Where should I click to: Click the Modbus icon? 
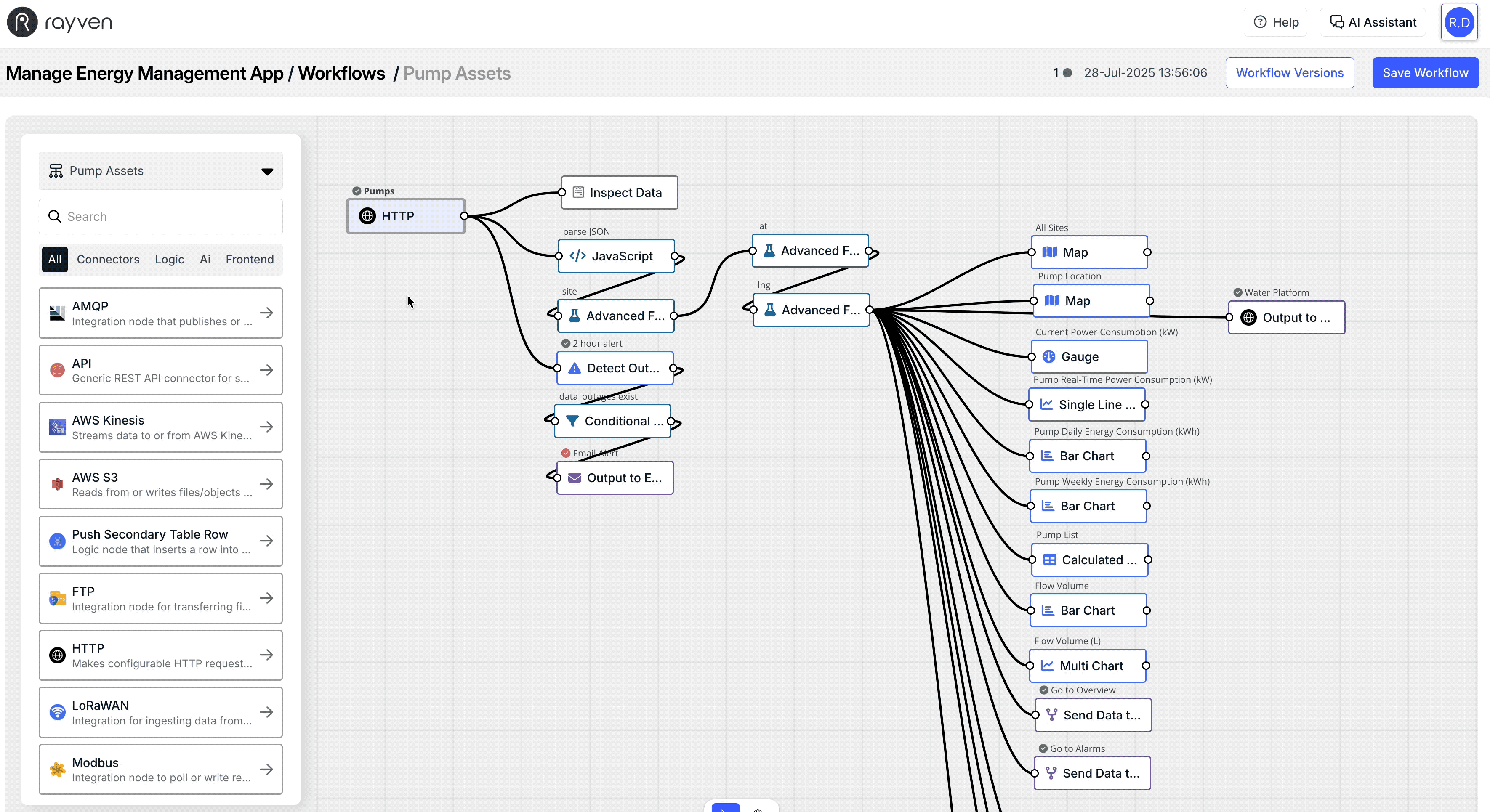click(x=57, y=769)
